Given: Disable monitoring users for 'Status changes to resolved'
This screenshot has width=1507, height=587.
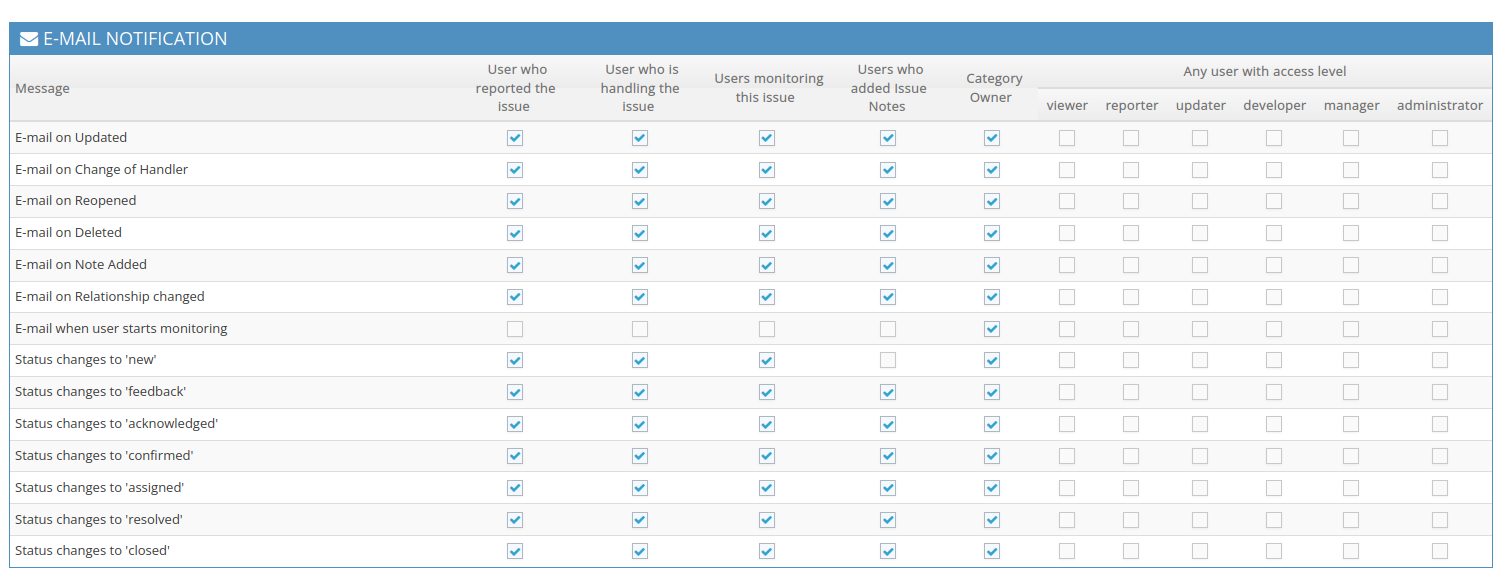Looking at the screenshot, I should pyautogui.click(x=766, y=520).
